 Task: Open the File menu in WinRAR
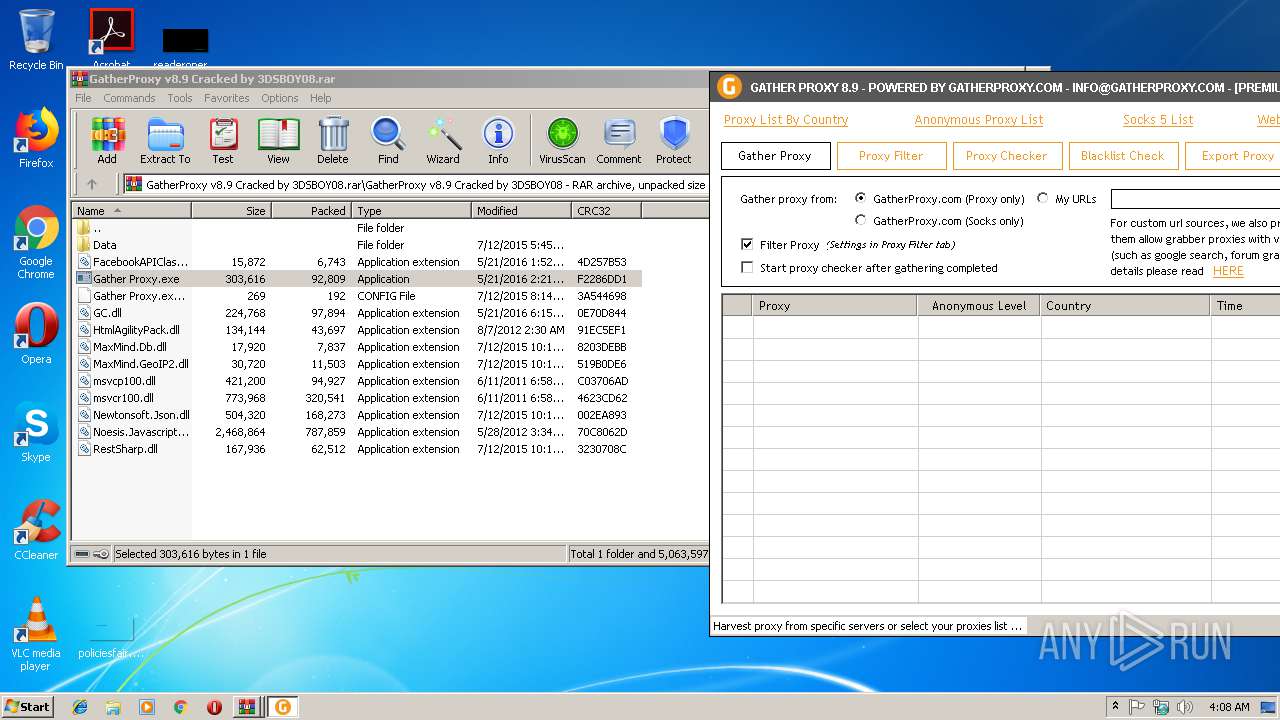pos(83,98)
